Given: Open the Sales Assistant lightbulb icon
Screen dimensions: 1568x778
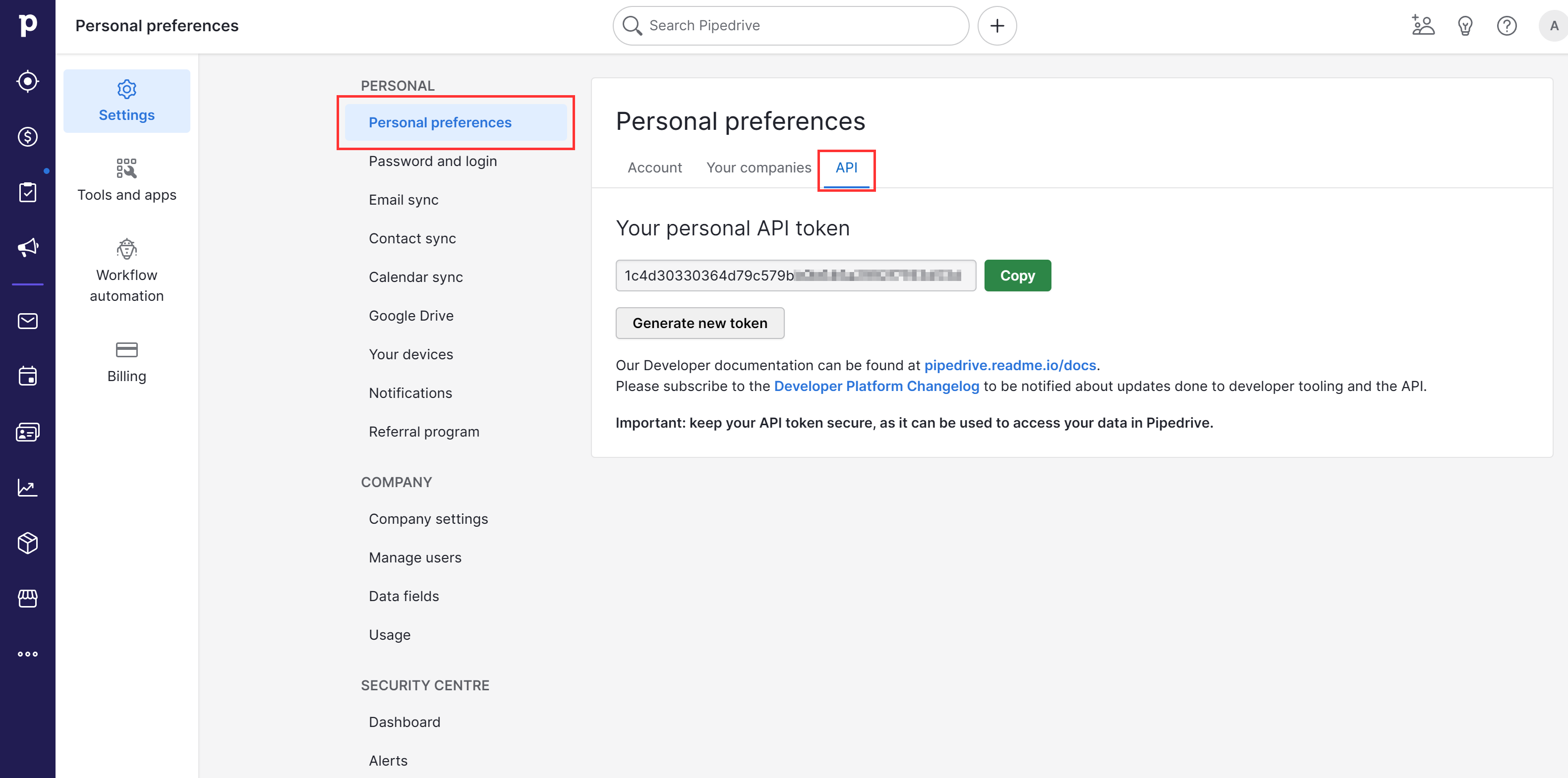Looking at the screenshot, I should pyautogui.click(x=1464, y=26).
